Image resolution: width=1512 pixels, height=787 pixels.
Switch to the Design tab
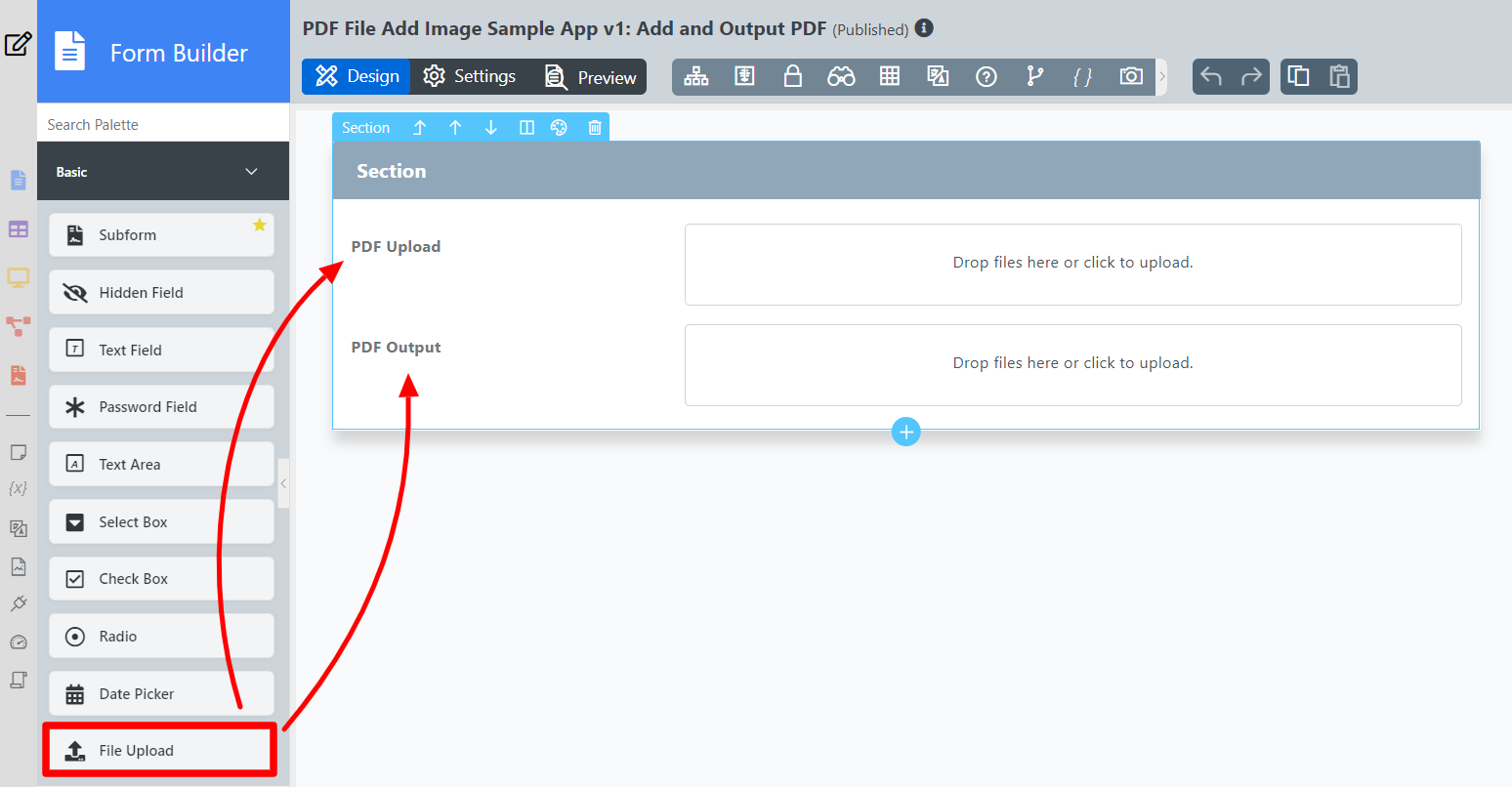click(x=357, y=76)
